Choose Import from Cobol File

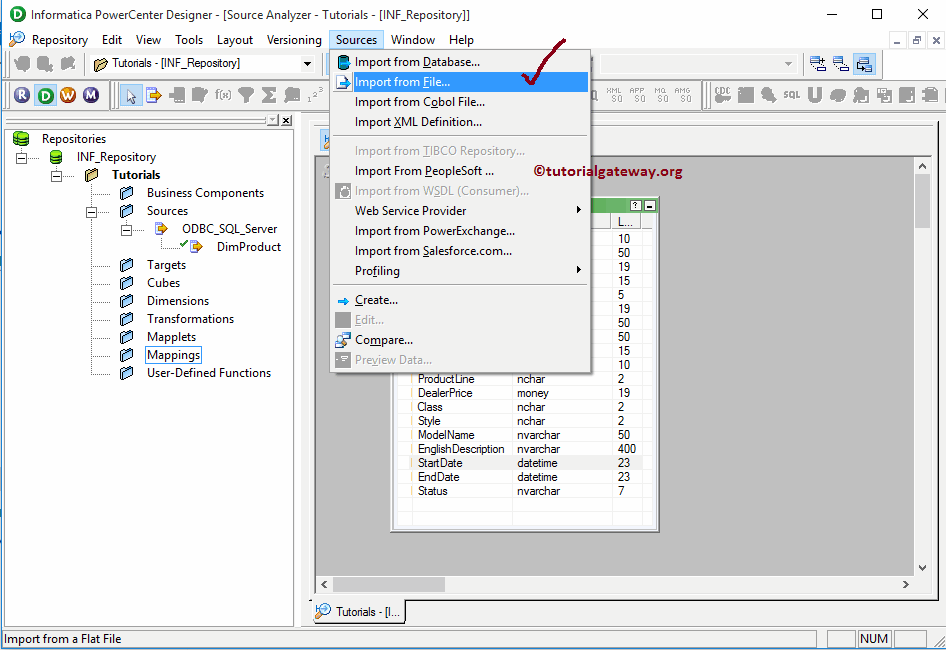click(x=459, y=102)
